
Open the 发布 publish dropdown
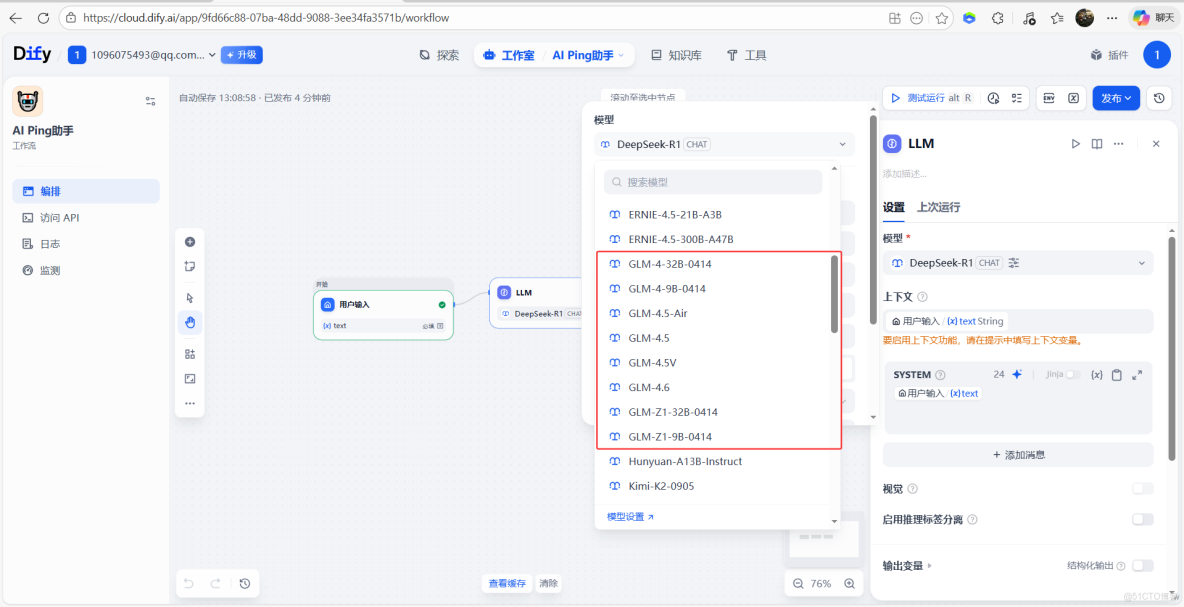point(1115,97)
